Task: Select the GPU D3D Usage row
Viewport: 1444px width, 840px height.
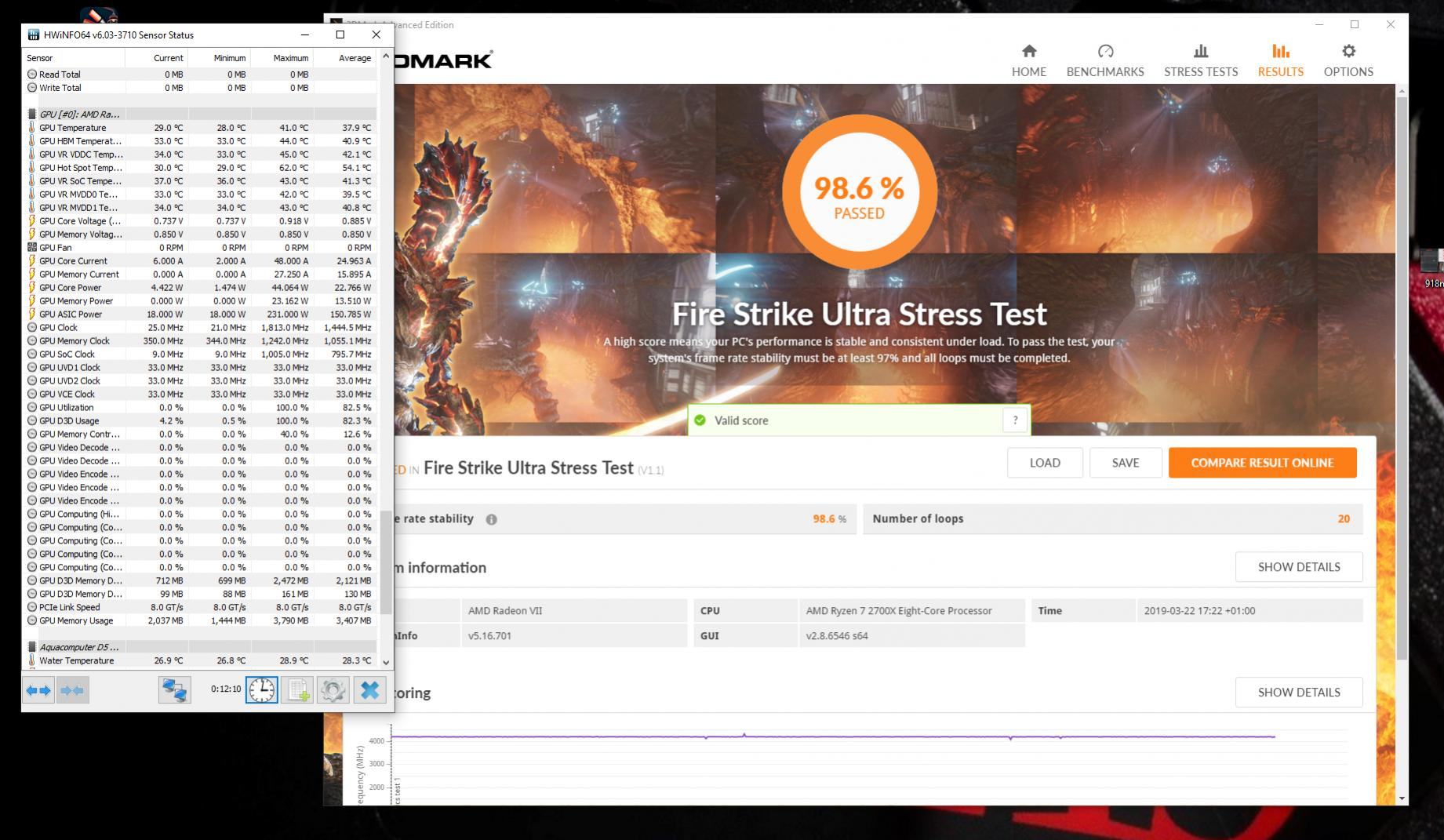Action: [x=200, y=421]
